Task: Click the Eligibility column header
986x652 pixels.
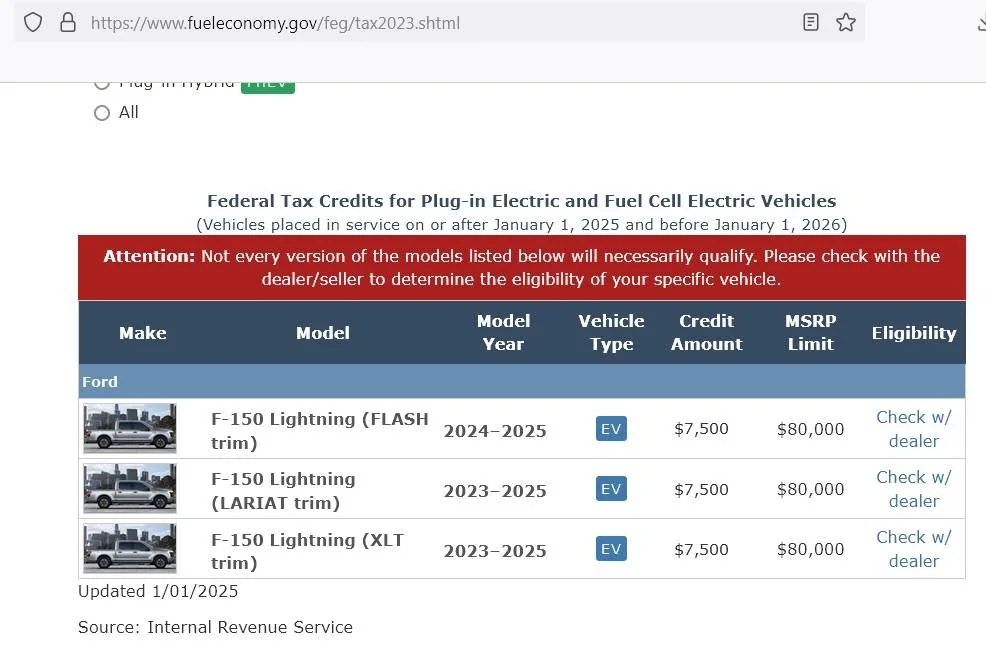Action: point(913,332)
